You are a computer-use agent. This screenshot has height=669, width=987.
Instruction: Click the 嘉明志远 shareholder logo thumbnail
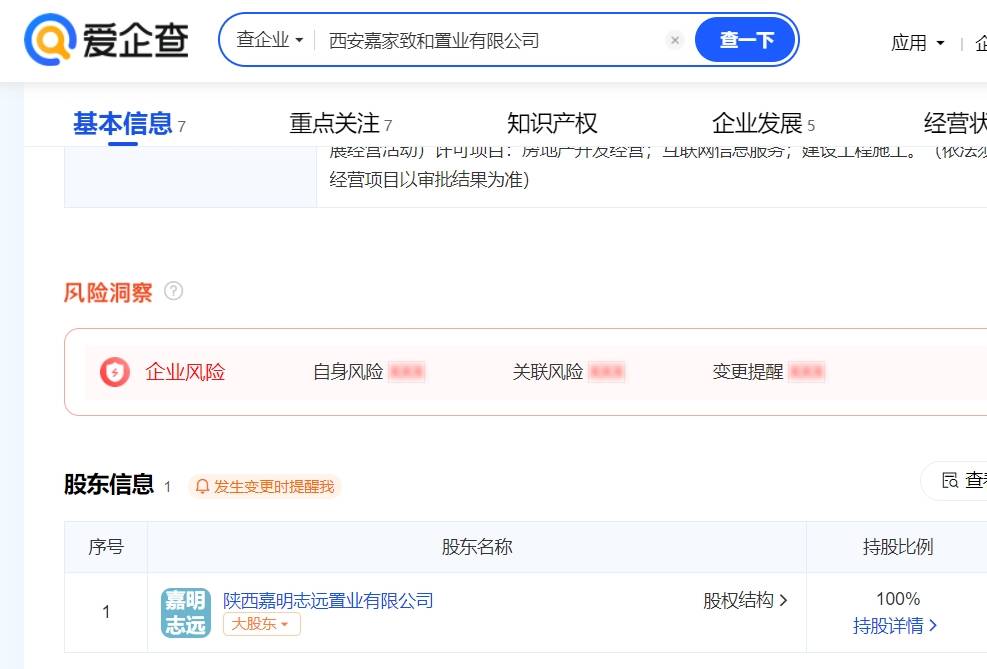point(186,612)
